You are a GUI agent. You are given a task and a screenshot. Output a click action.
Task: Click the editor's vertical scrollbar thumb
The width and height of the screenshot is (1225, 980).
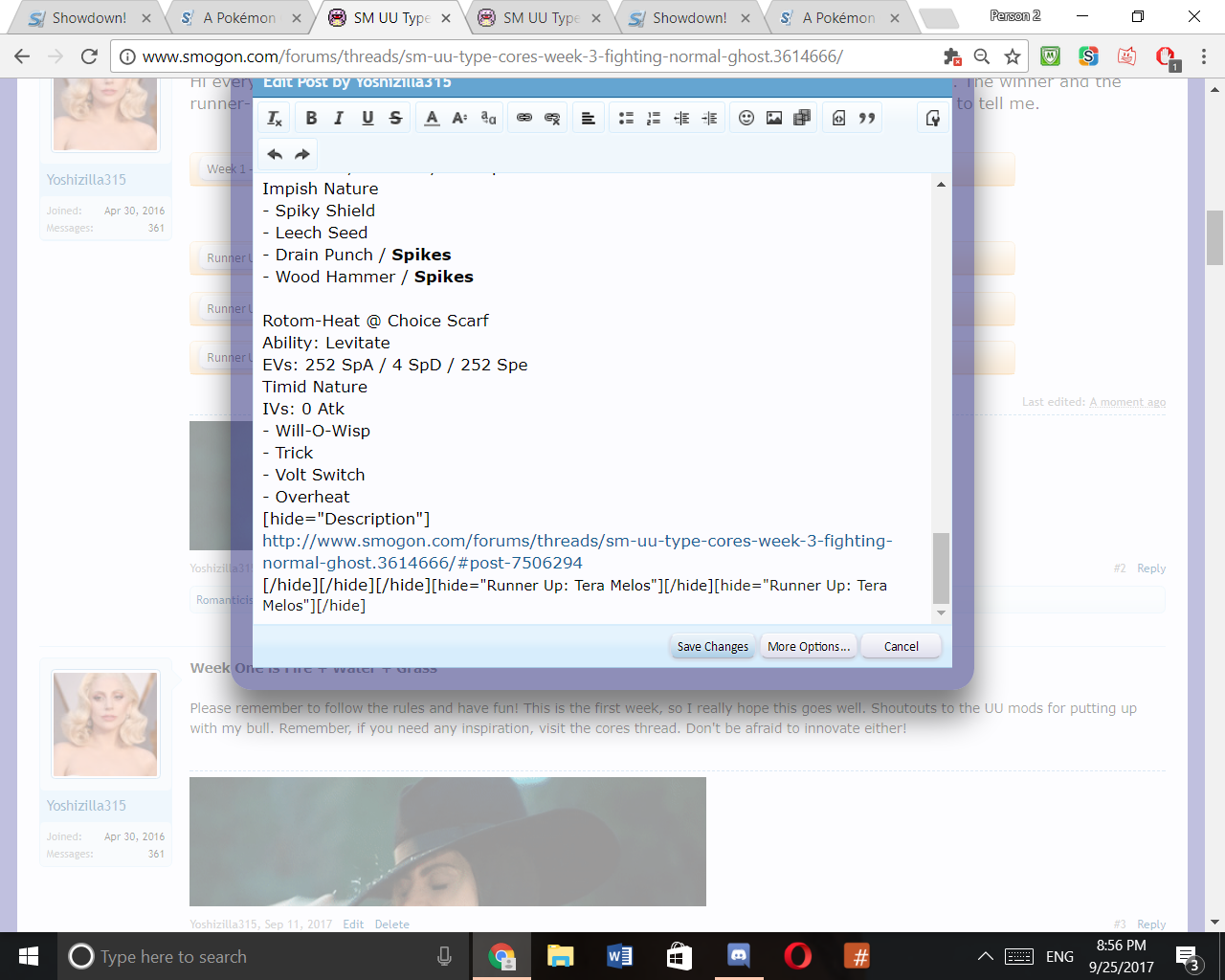(941, 568)
